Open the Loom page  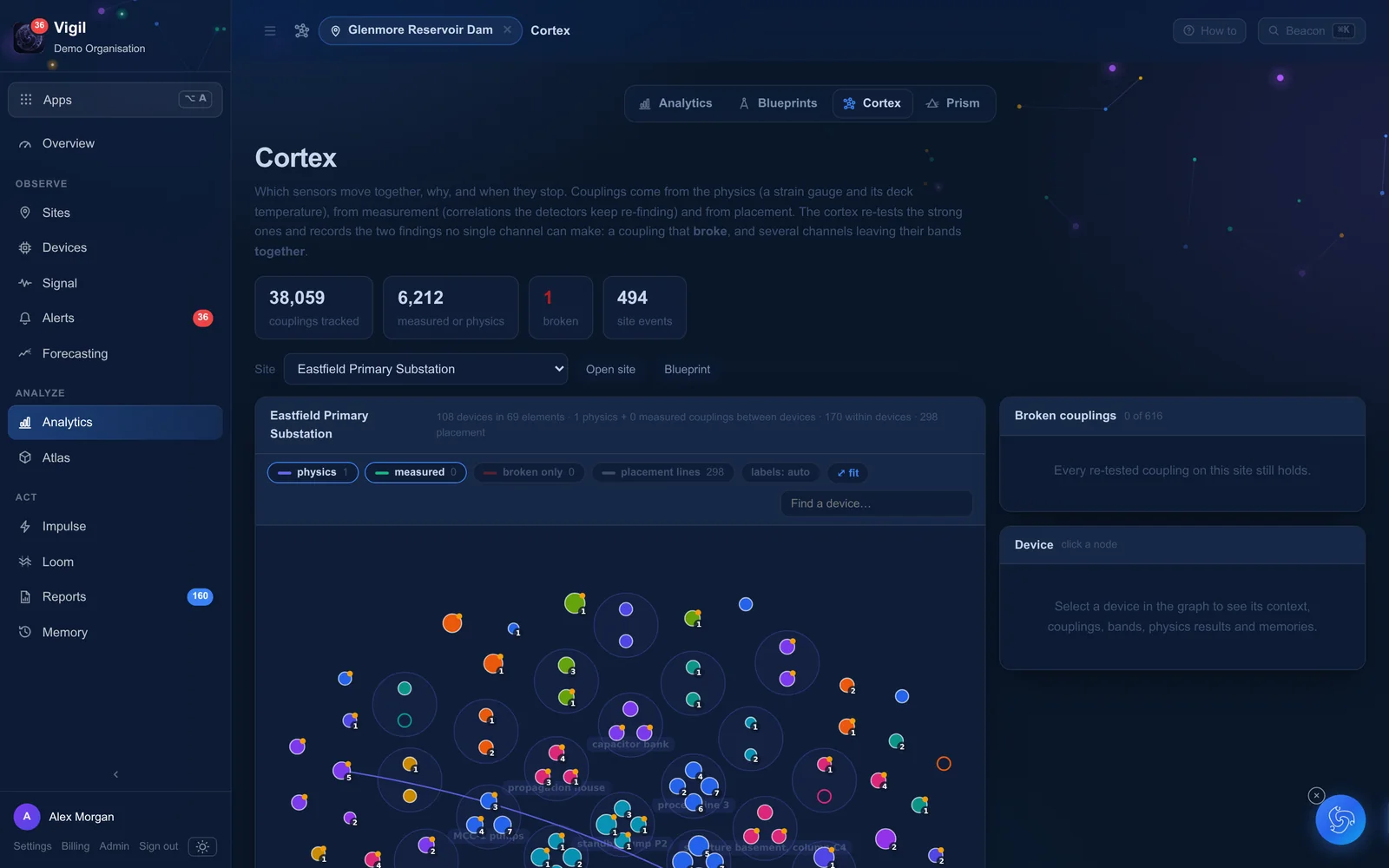(x=115, y=562)
